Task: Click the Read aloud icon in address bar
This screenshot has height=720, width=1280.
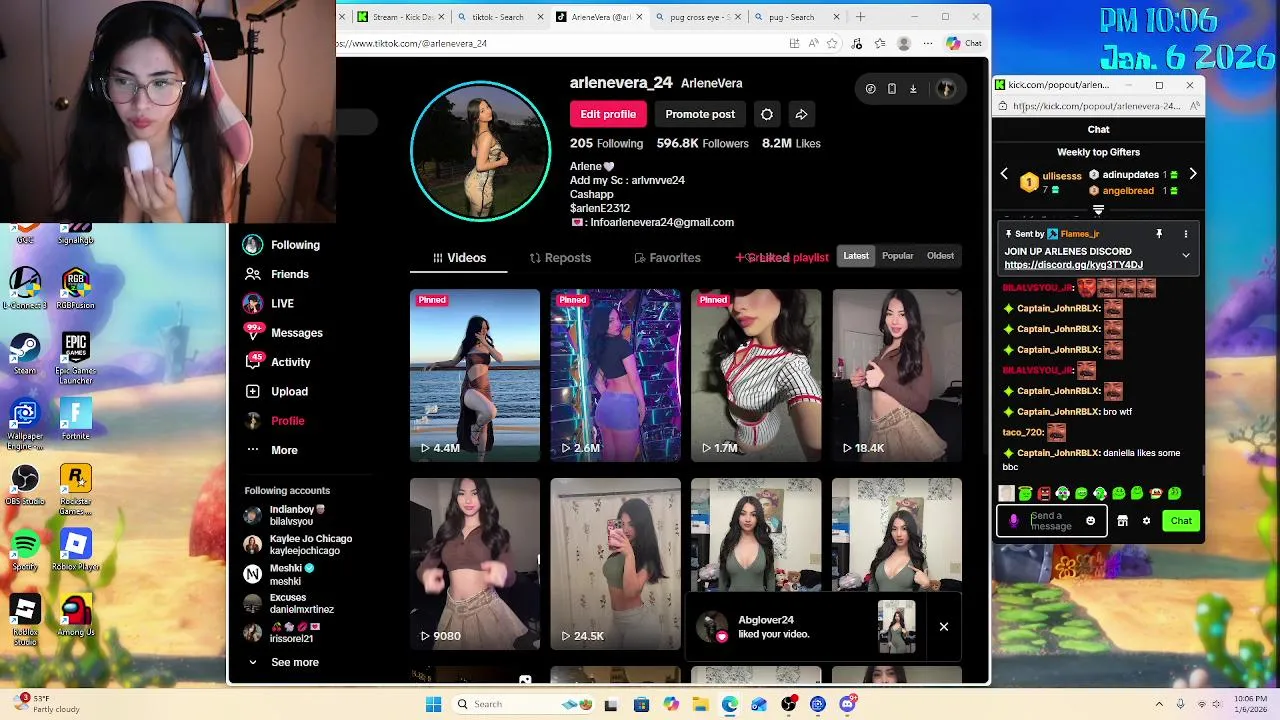Action: [814, 43]
